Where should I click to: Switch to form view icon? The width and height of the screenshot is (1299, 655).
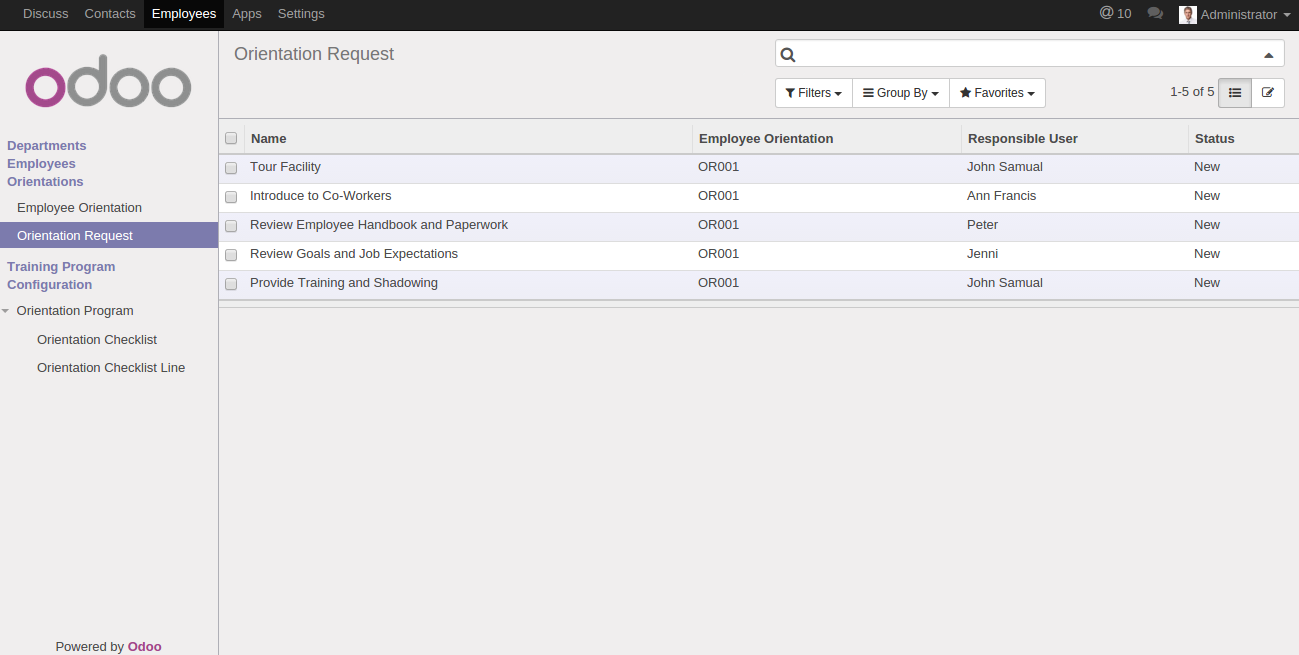coord(1268,93)
